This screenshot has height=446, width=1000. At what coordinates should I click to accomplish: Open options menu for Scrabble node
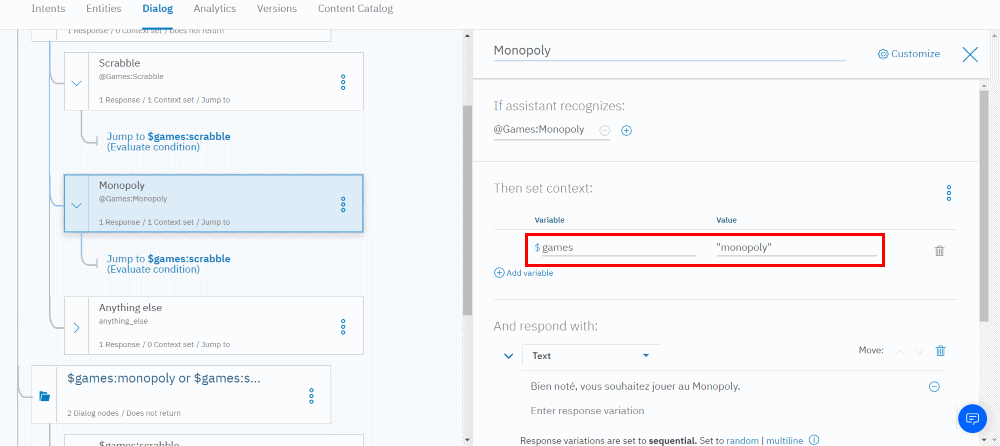(x=343, y=82)
